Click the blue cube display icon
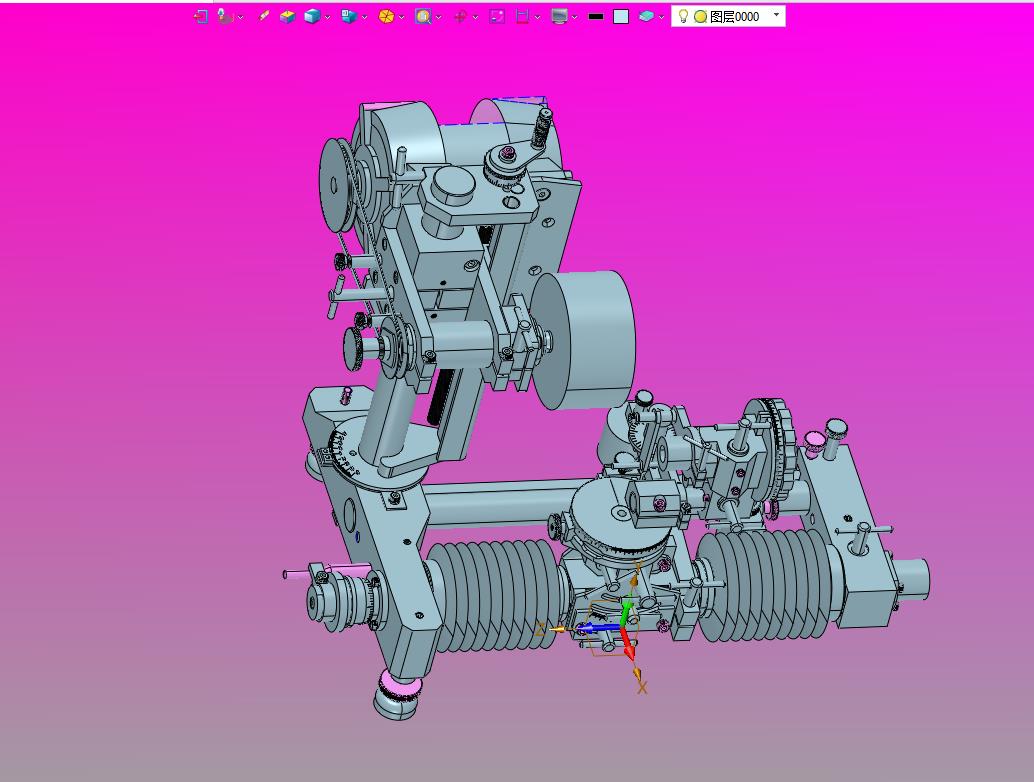This screenshot has width=1034, height=782. 312,16
